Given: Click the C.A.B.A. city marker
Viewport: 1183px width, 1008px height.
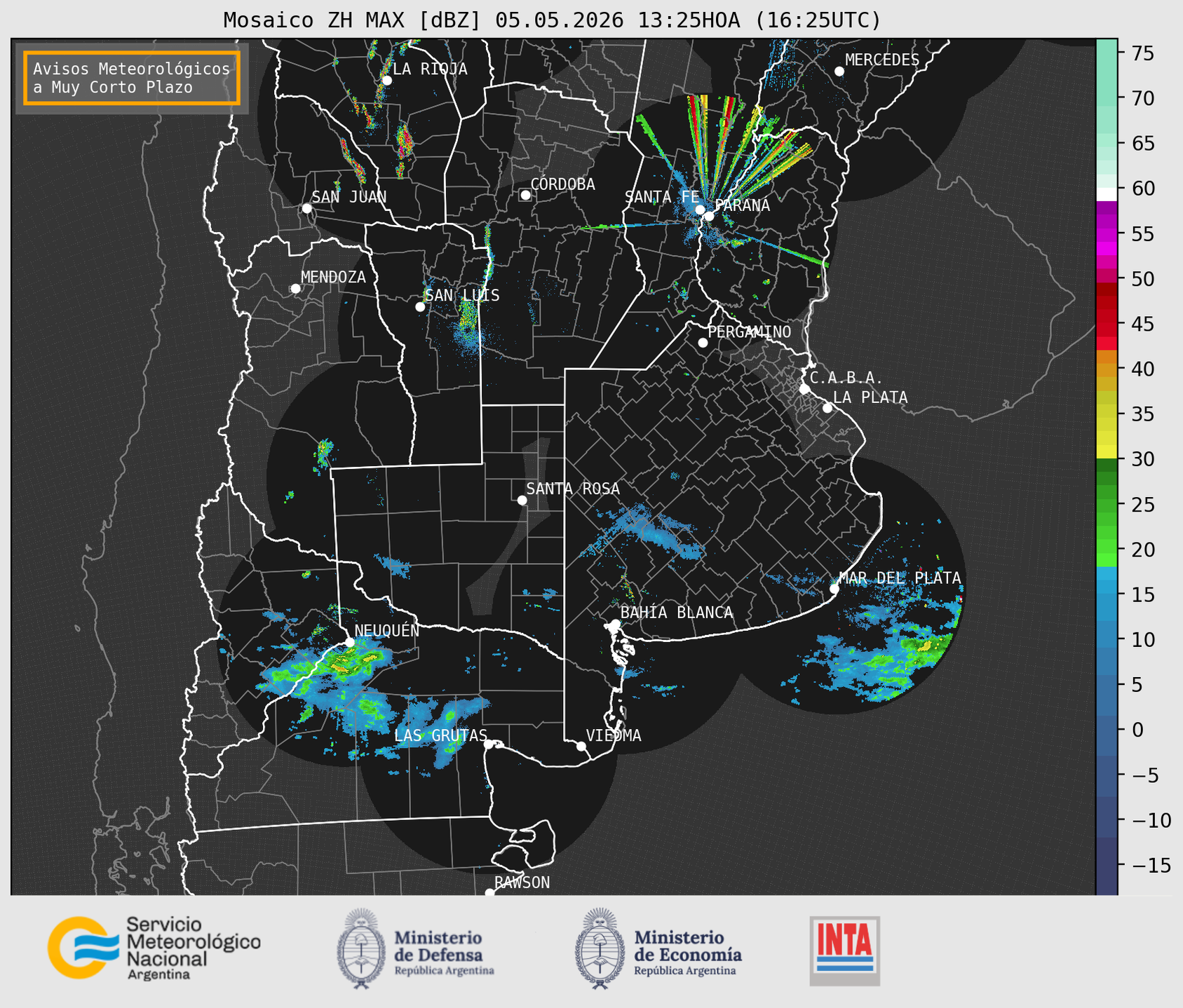Looking at the screenshot, I should coord(805,389).
